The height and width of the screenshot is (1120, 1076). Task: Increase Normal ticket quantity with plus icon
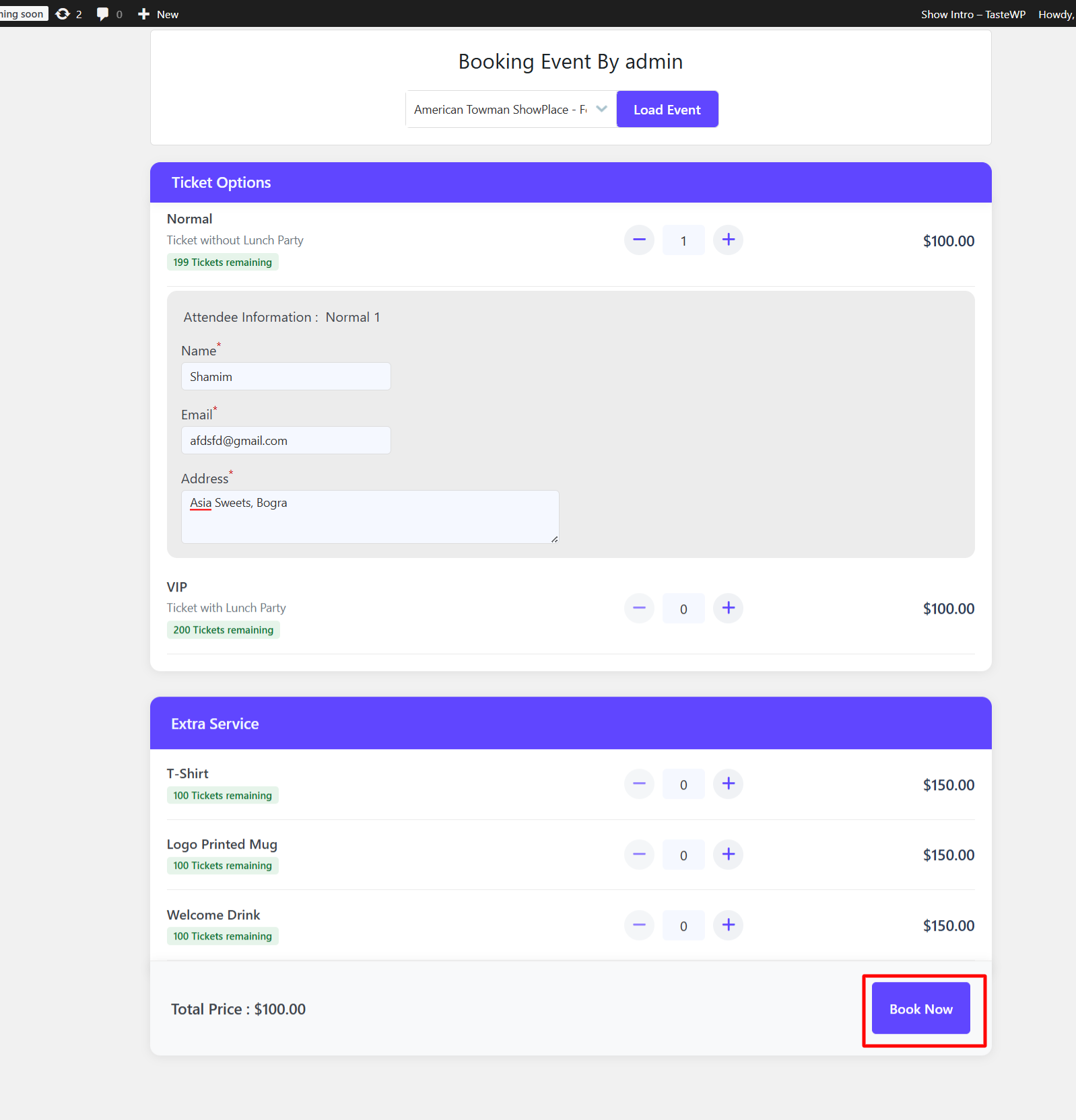click(x=728, y=240)
